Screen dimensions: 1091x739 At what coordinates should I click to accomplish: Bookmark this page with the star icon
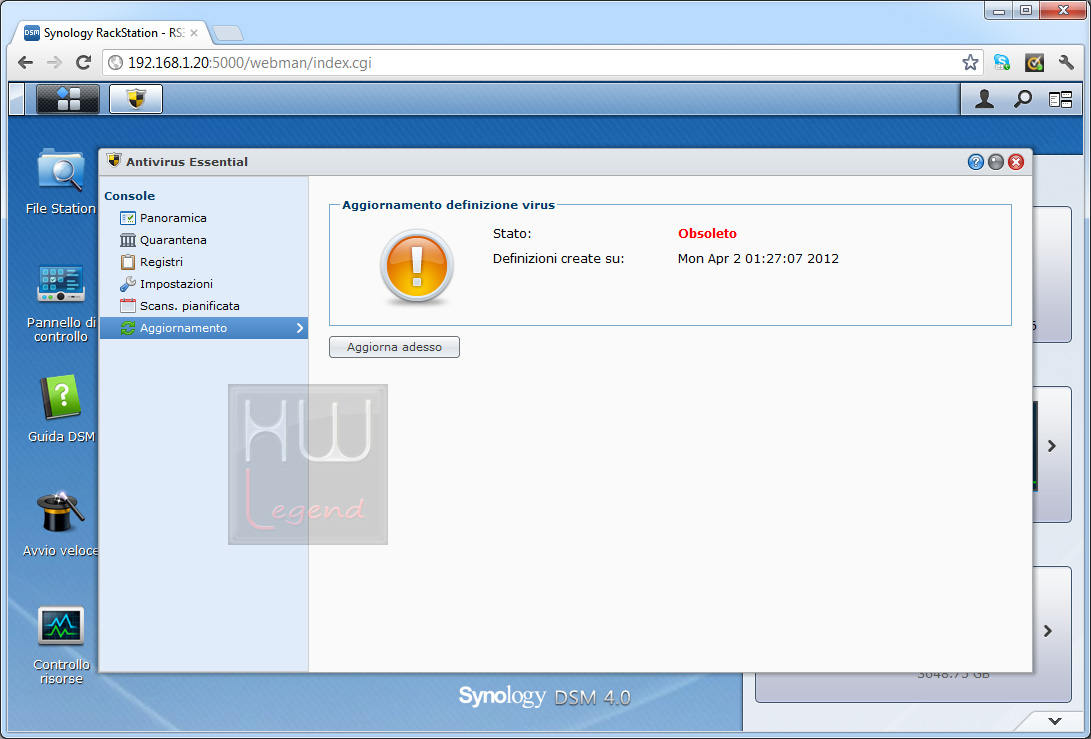point(970,63)
